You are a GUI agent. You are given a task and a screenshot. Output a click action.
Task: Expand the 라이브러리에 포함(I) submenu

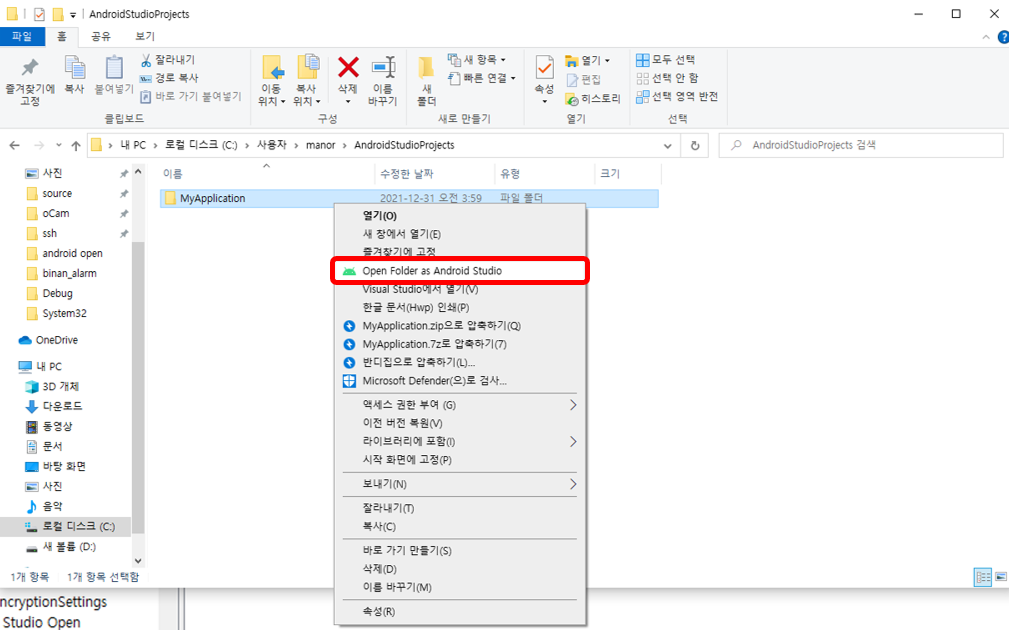[x=459, y=441]
